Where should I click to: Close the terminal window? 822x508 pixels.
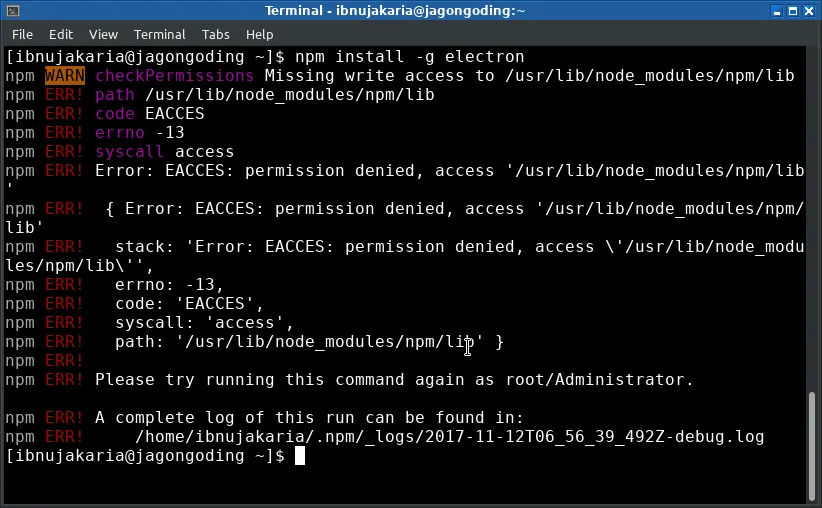coord(809,11)
